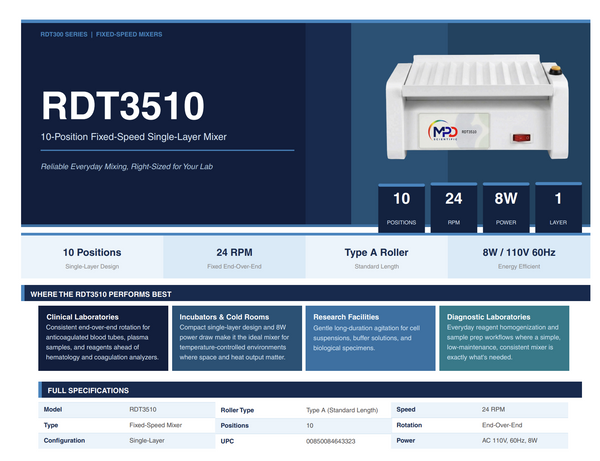Click the 'Configuration' spec label
This screenshot has width=600, height=461.
coord(64,440)
